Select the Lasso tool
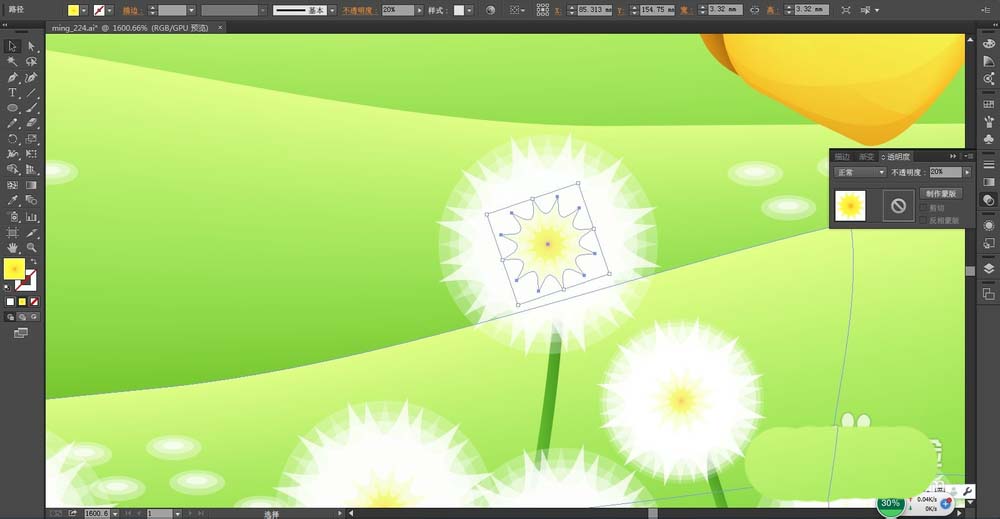The height and width of the screenshot is (519, 1000). 31,61
